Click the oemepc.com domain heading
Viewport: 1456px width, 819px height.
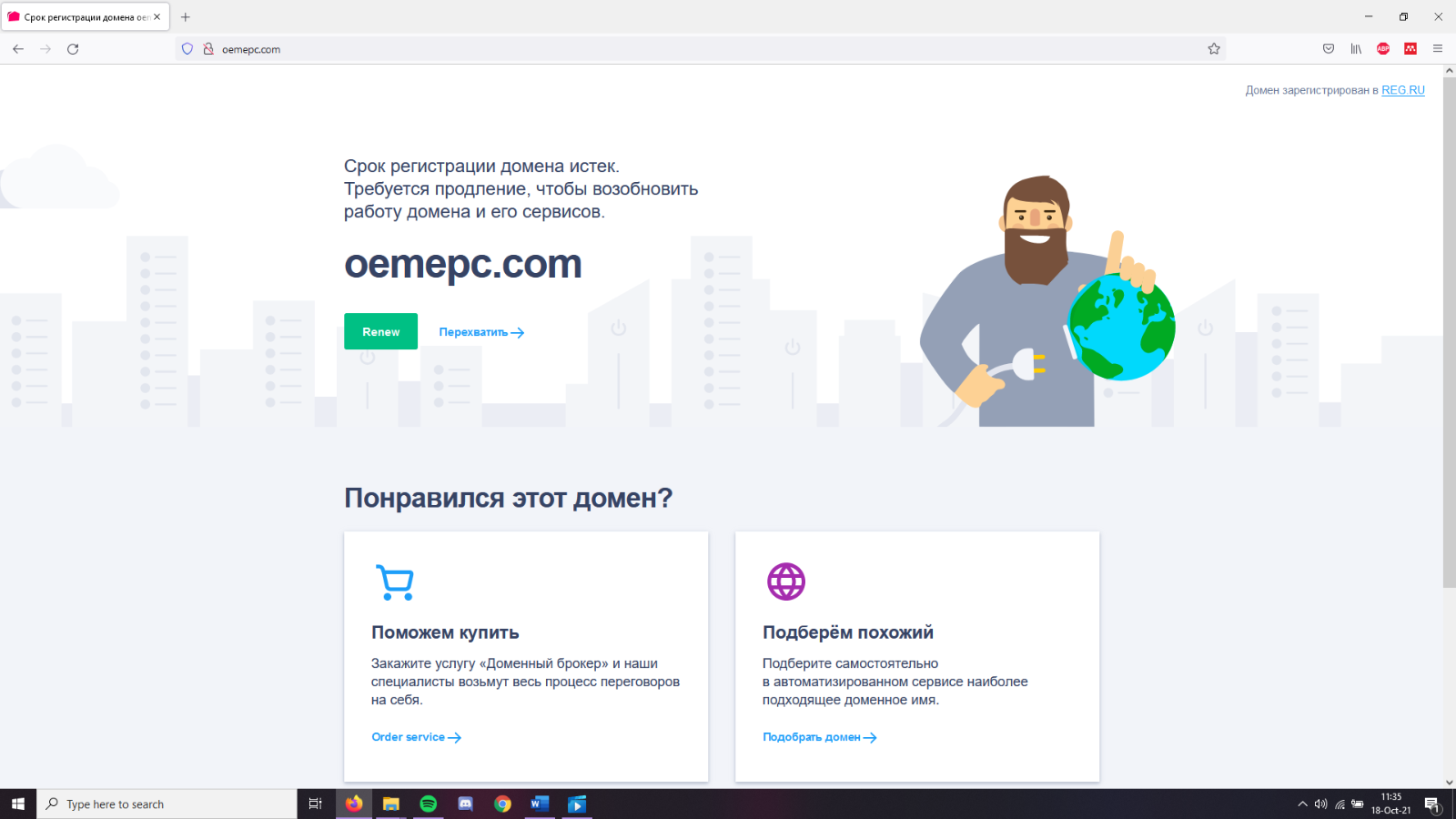(x=462, y=264)
